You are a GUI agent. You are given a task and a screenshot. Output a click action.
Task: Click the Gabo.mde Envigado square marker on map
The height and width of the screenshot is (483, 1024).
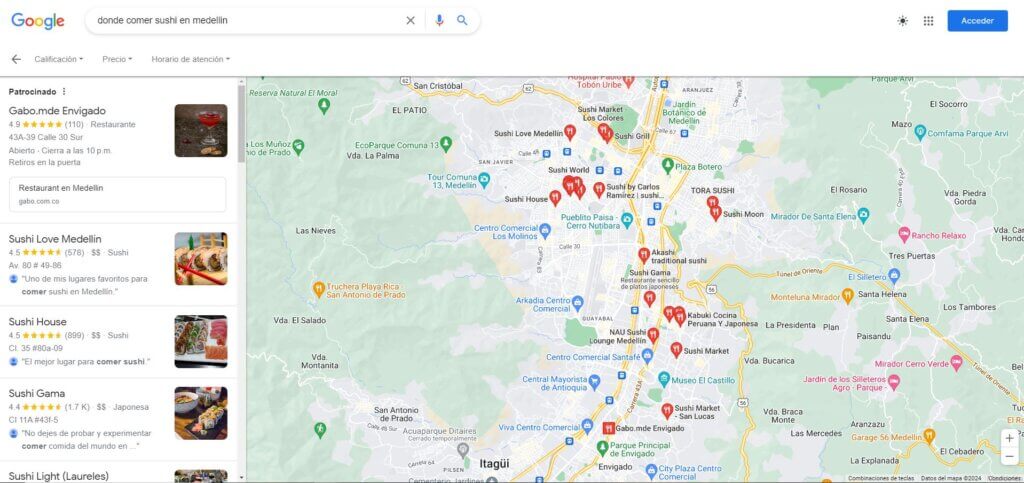pyautogui.click(x=608, y=428)
